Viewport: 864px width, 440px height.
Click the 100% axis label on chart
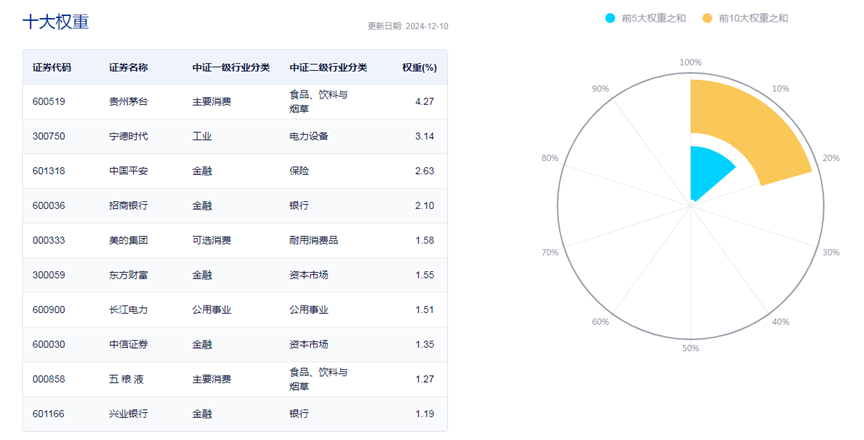690,62
